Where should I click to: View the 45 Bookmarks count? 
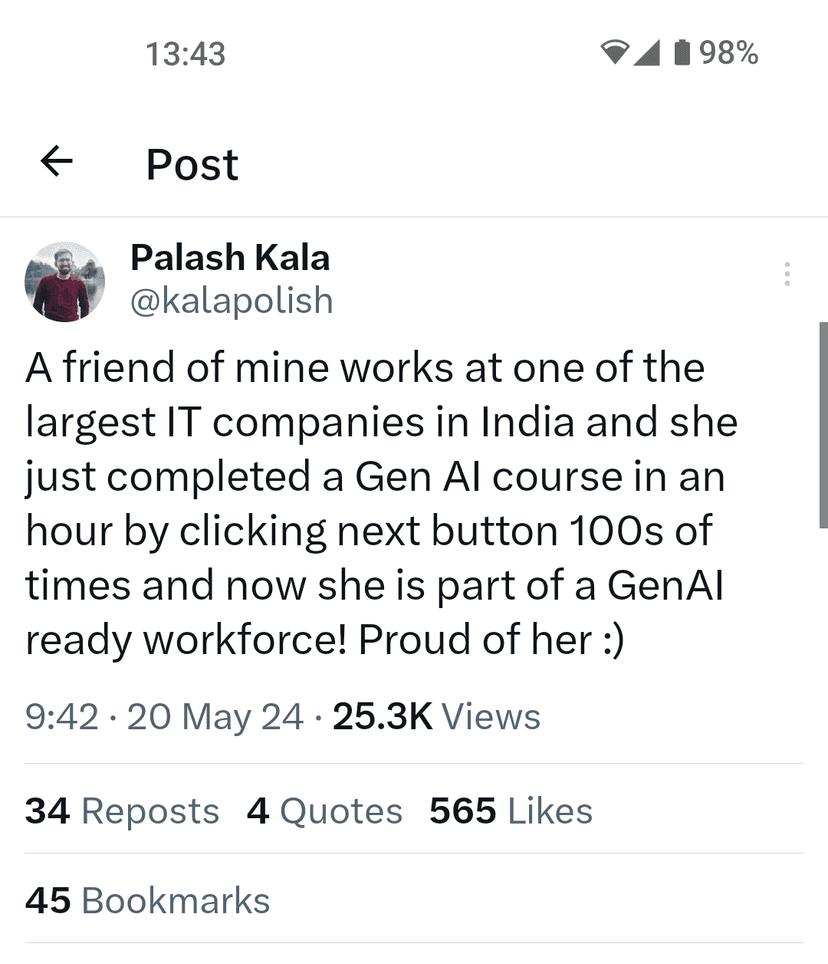147,900
